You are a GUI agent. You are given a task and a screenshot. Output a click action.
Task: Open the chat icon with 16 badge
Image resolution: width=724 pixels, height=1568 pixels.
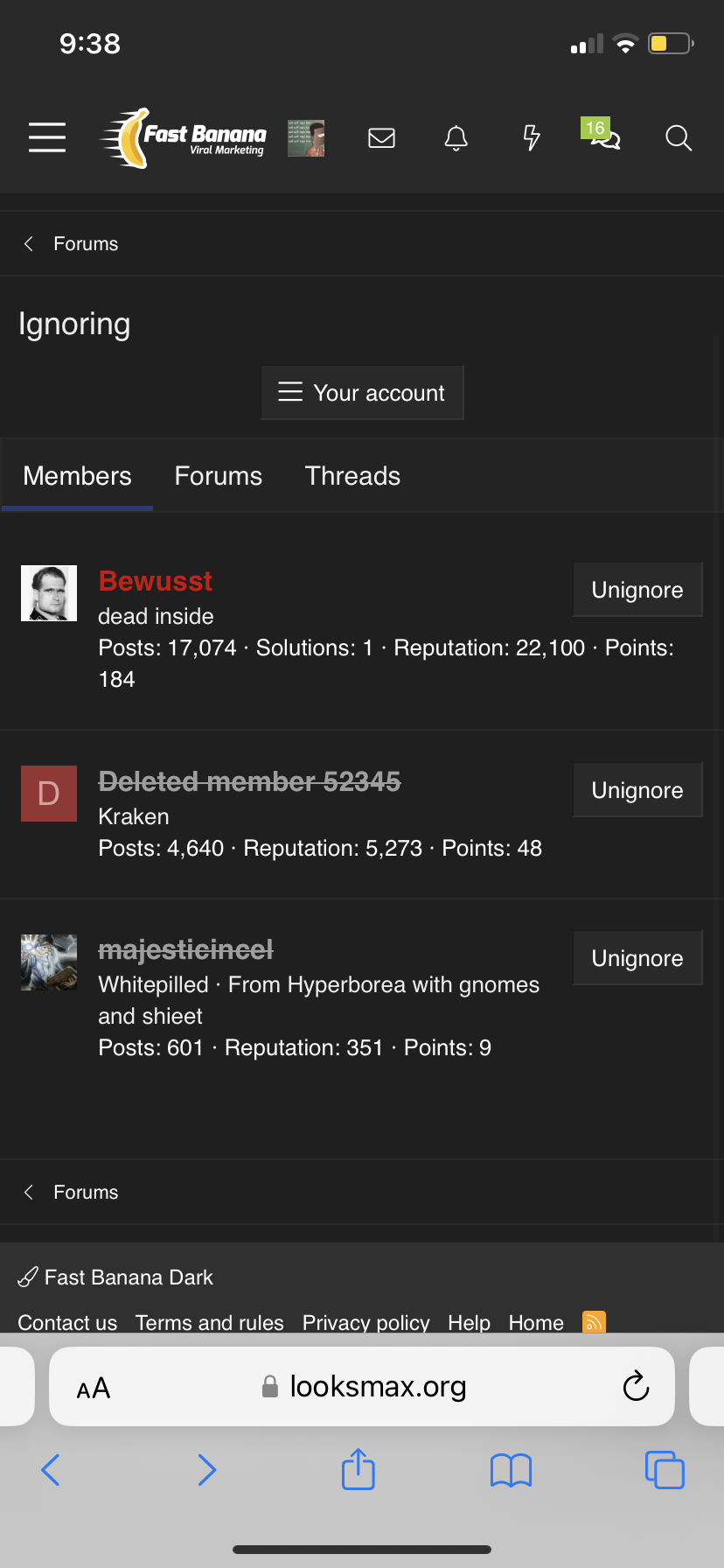[603, 137]
